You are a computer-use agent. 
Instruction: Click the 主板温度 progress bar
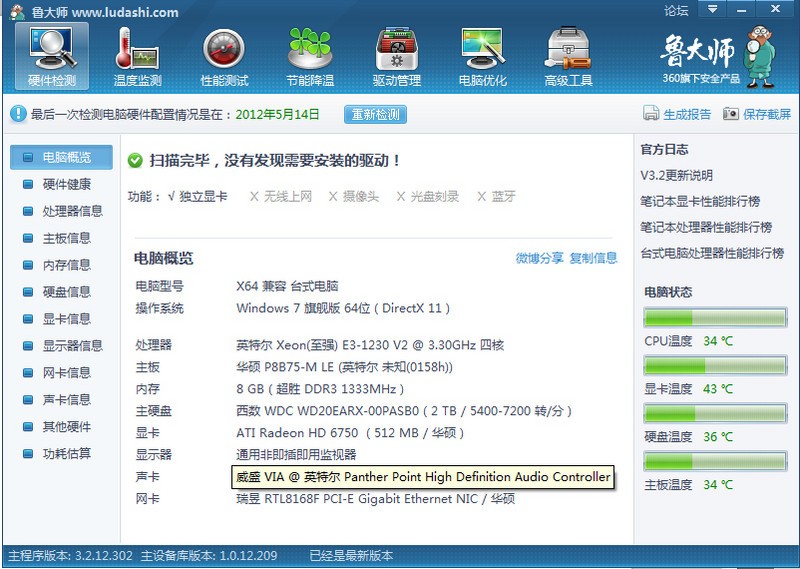click(715, 461)
